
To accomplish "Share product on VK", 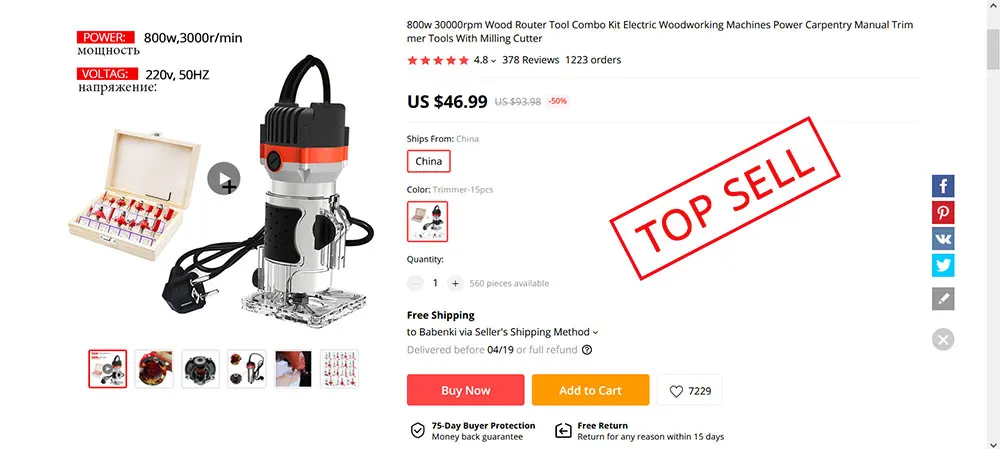I will (x=943, y=239).
